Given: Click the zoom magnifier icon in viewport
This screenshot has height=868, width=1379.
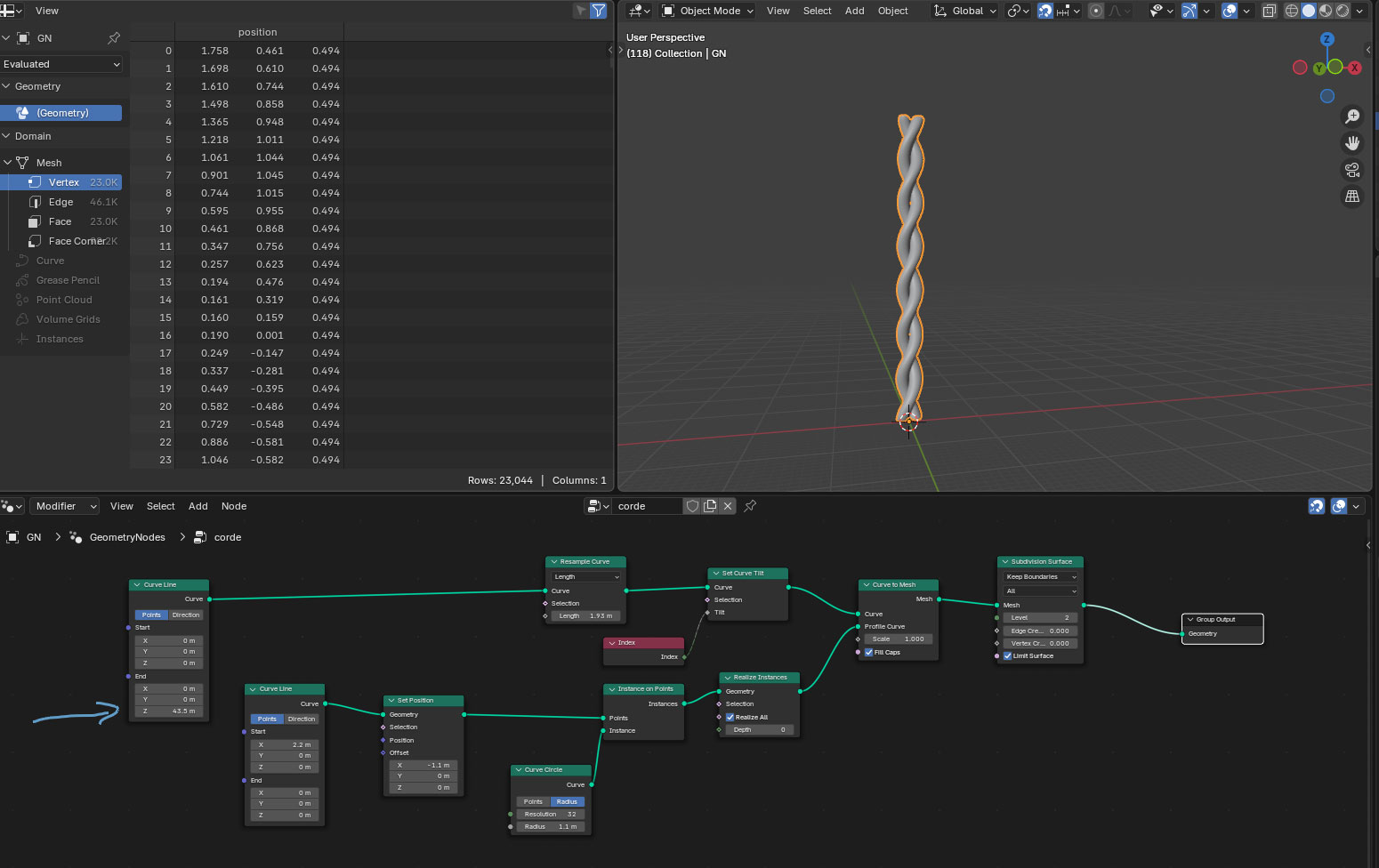Looking at the screenshot, I should point(1352,117).
